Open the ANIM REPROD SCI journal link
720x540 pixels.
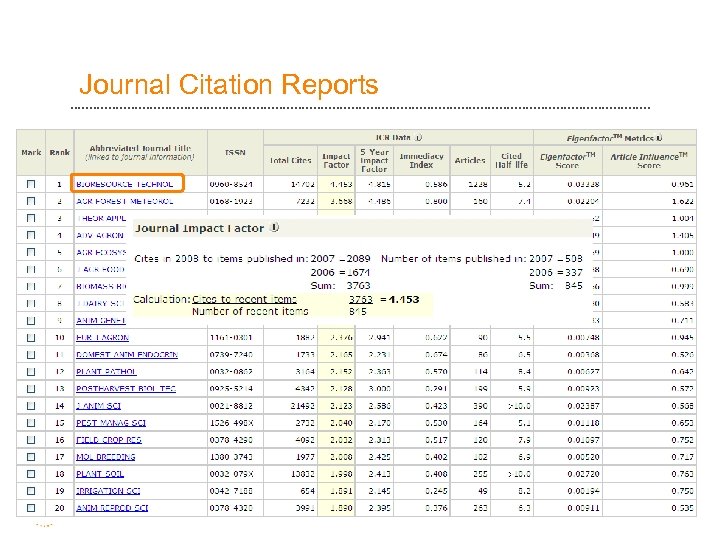coord(112,508)
